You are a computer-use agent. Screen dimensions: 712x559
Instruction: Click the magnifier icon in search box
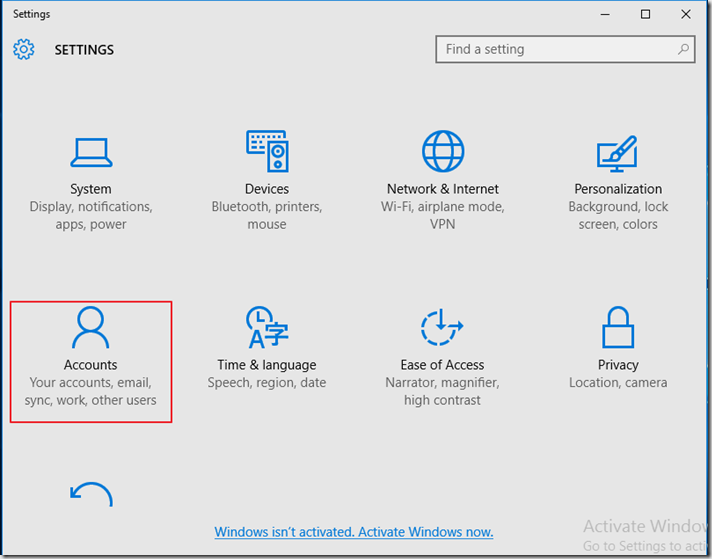click(684, 49)
